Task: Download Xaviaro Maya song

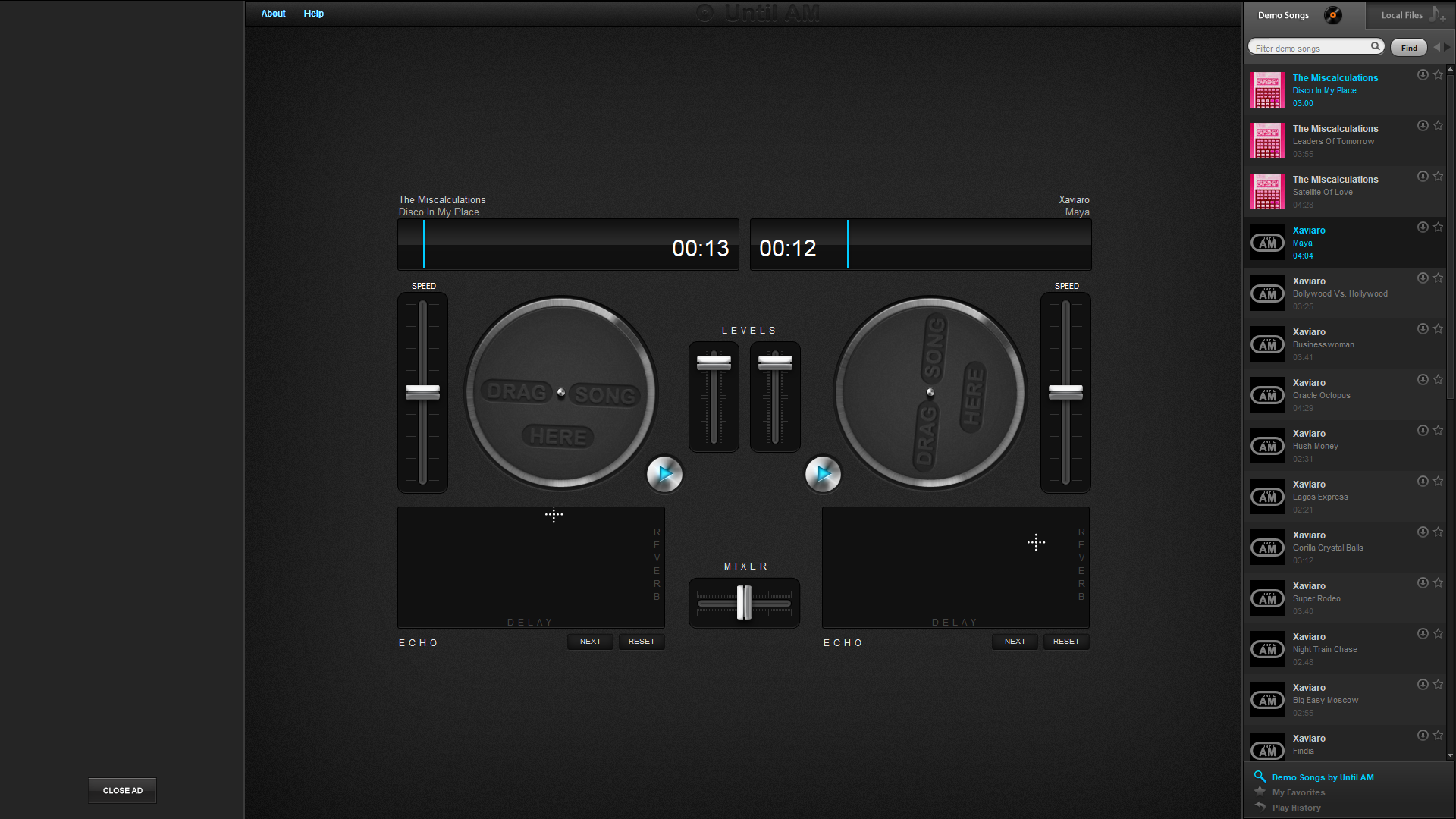Action: click(1423, 227)
